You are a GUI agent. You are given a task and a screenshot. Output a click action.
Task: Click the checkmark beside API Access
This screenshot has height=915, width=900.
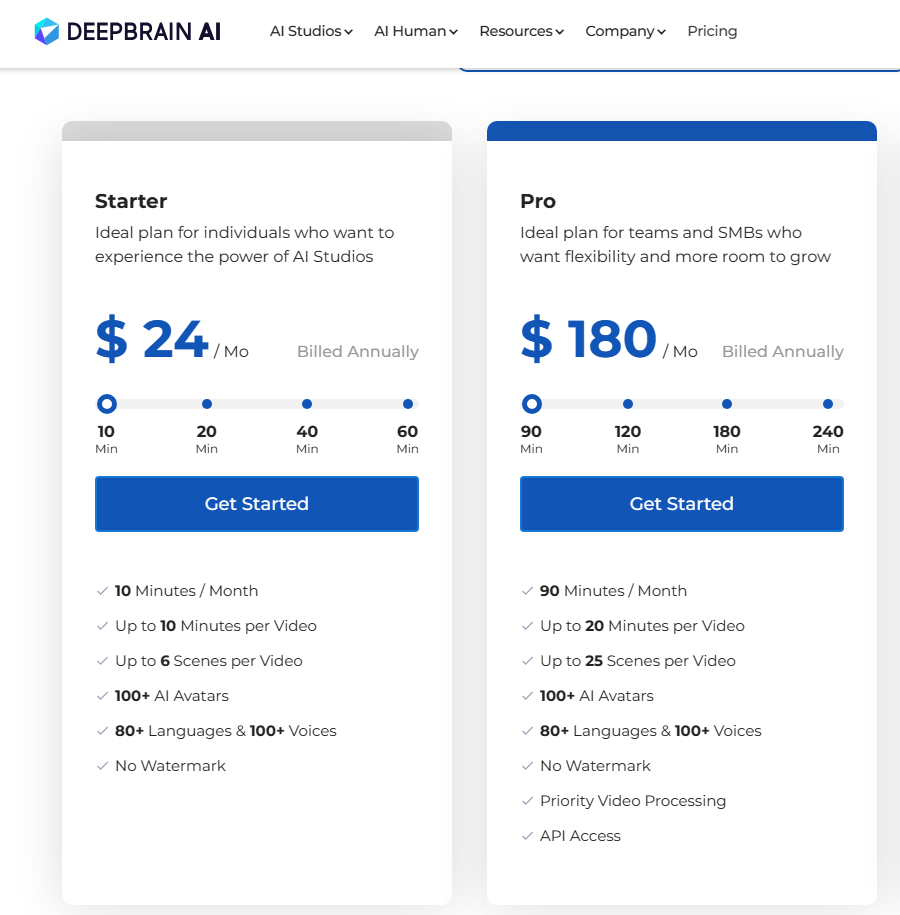[x=527, y=836]
